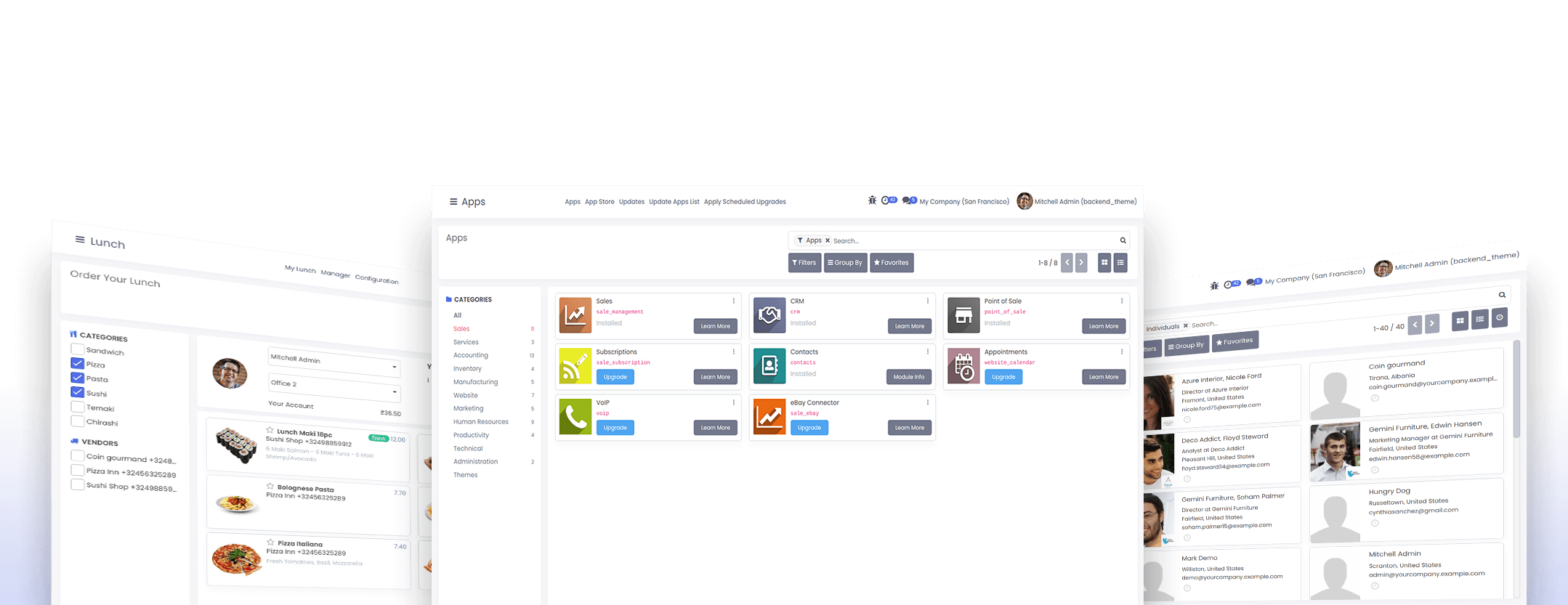Check the Temaki category checkbox
1568x605 pixels.
pyautogui.click(x=77, y=406)
